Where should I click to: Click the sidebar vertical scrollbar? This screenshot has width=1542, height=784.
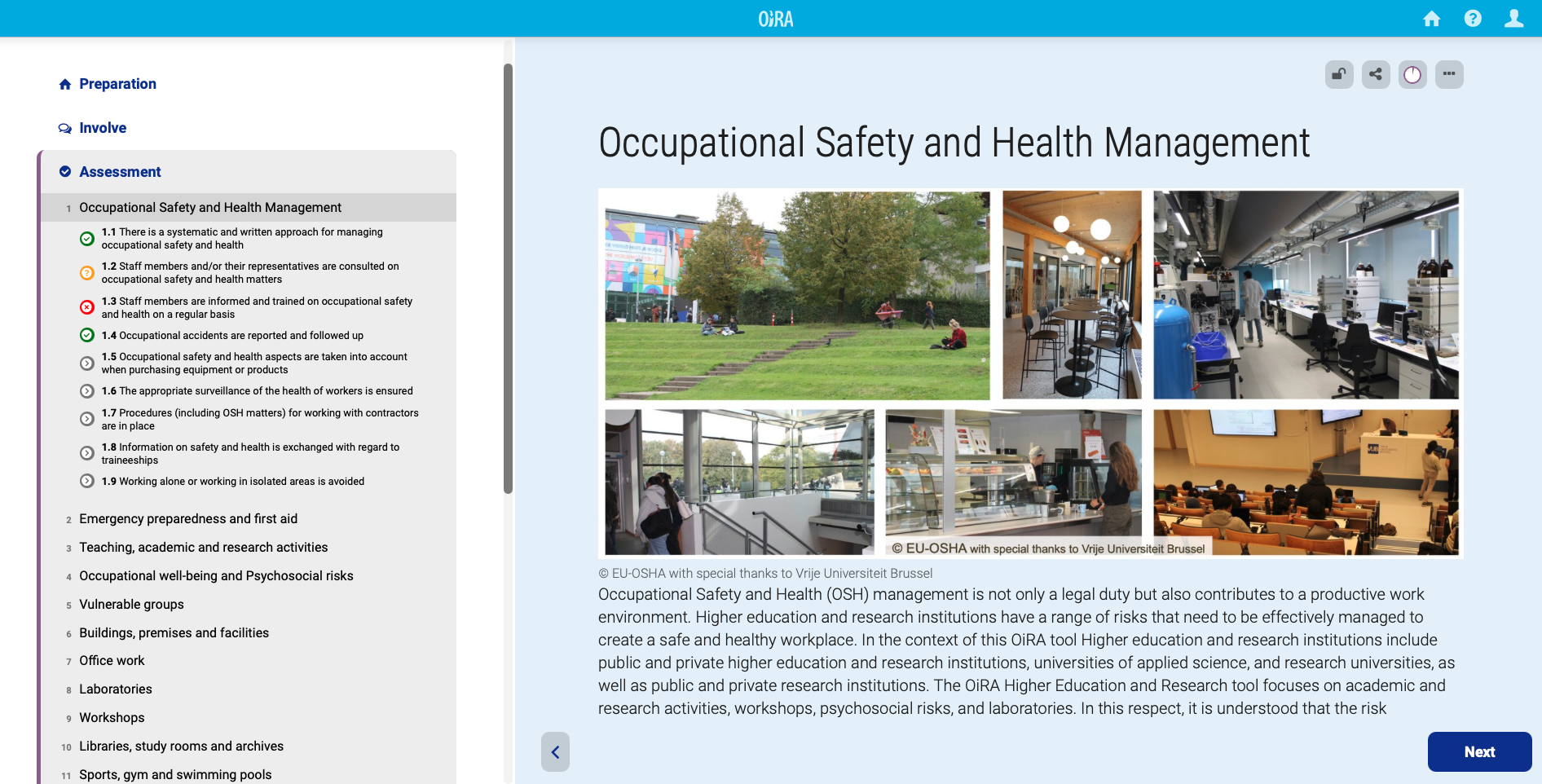tap(508, 277)
